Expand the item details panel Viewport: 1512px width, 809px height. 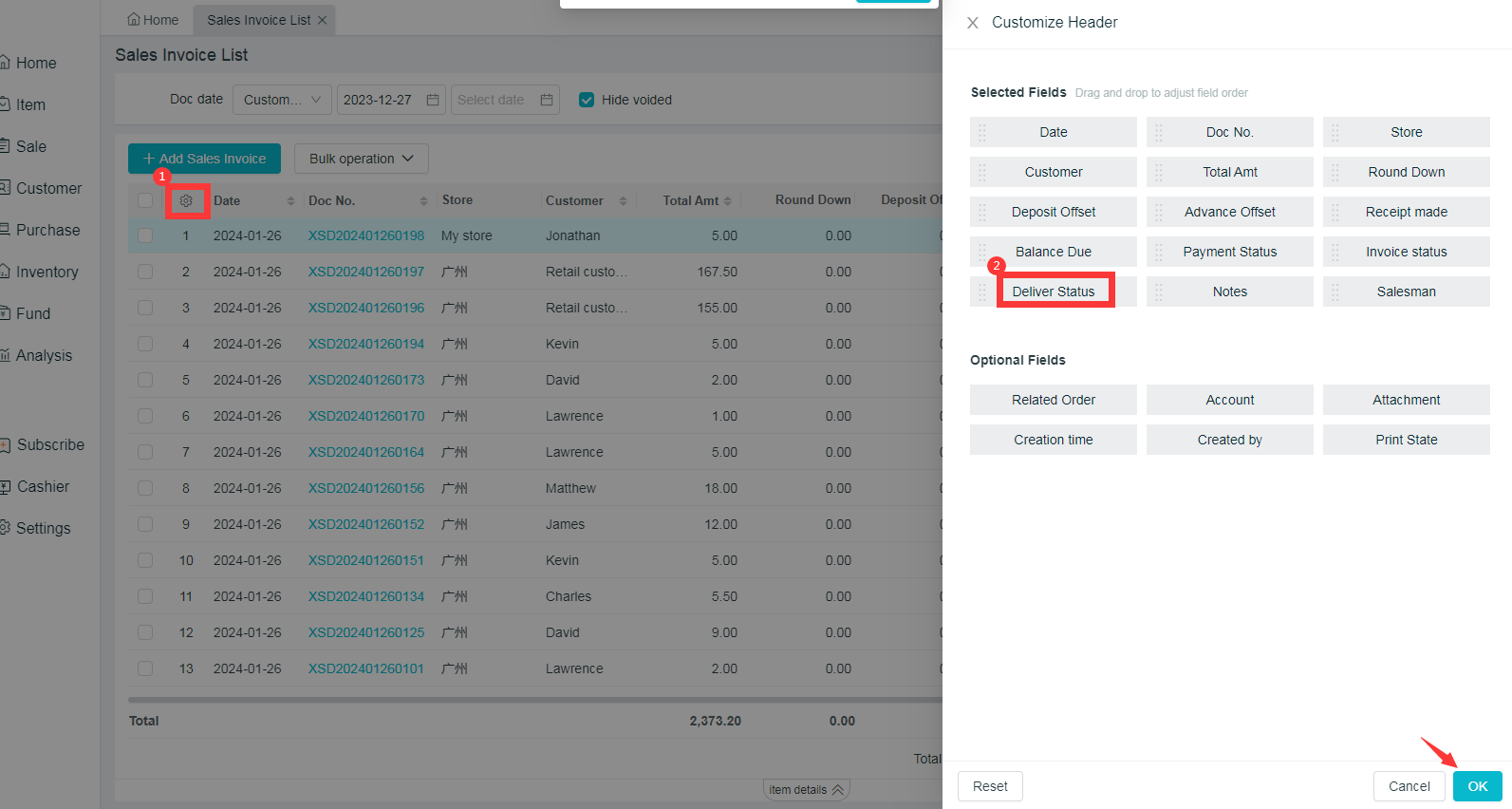(806, 790)
